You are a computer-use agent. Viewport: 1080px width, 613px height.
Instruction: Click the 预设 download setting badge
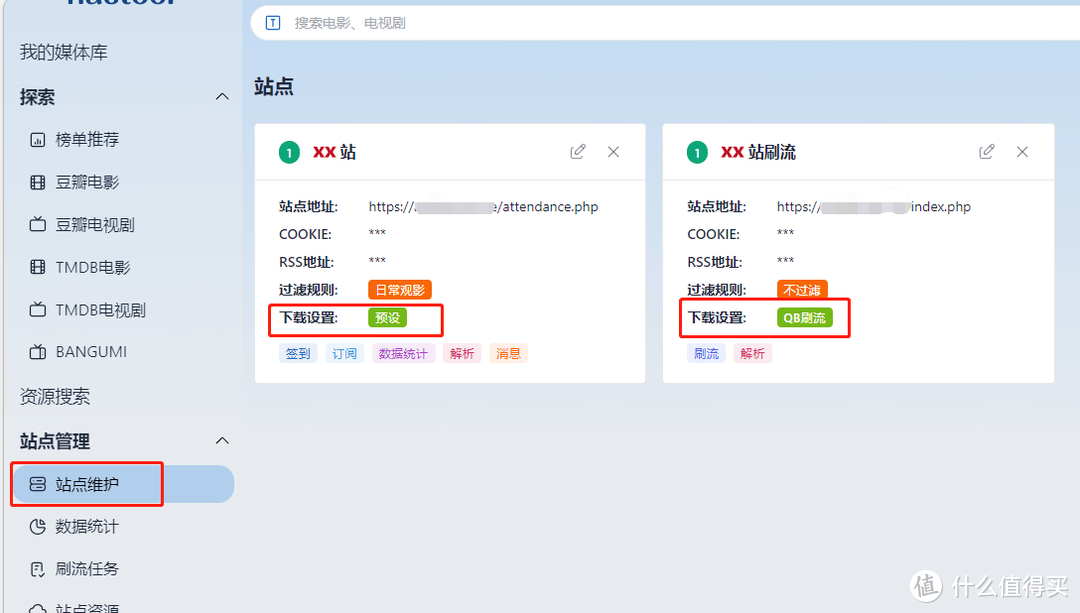coord(388,317)
